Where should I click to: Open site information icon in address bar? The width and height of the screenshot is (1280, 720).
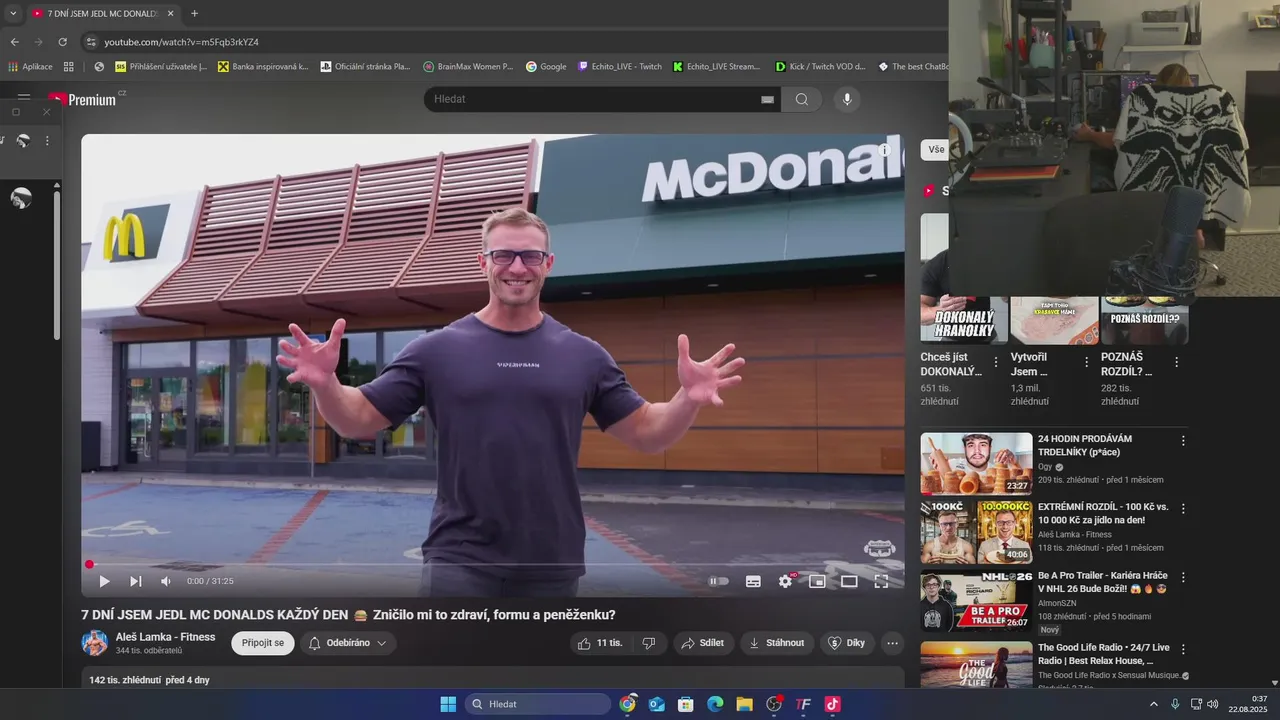click(x=91, y=42)
